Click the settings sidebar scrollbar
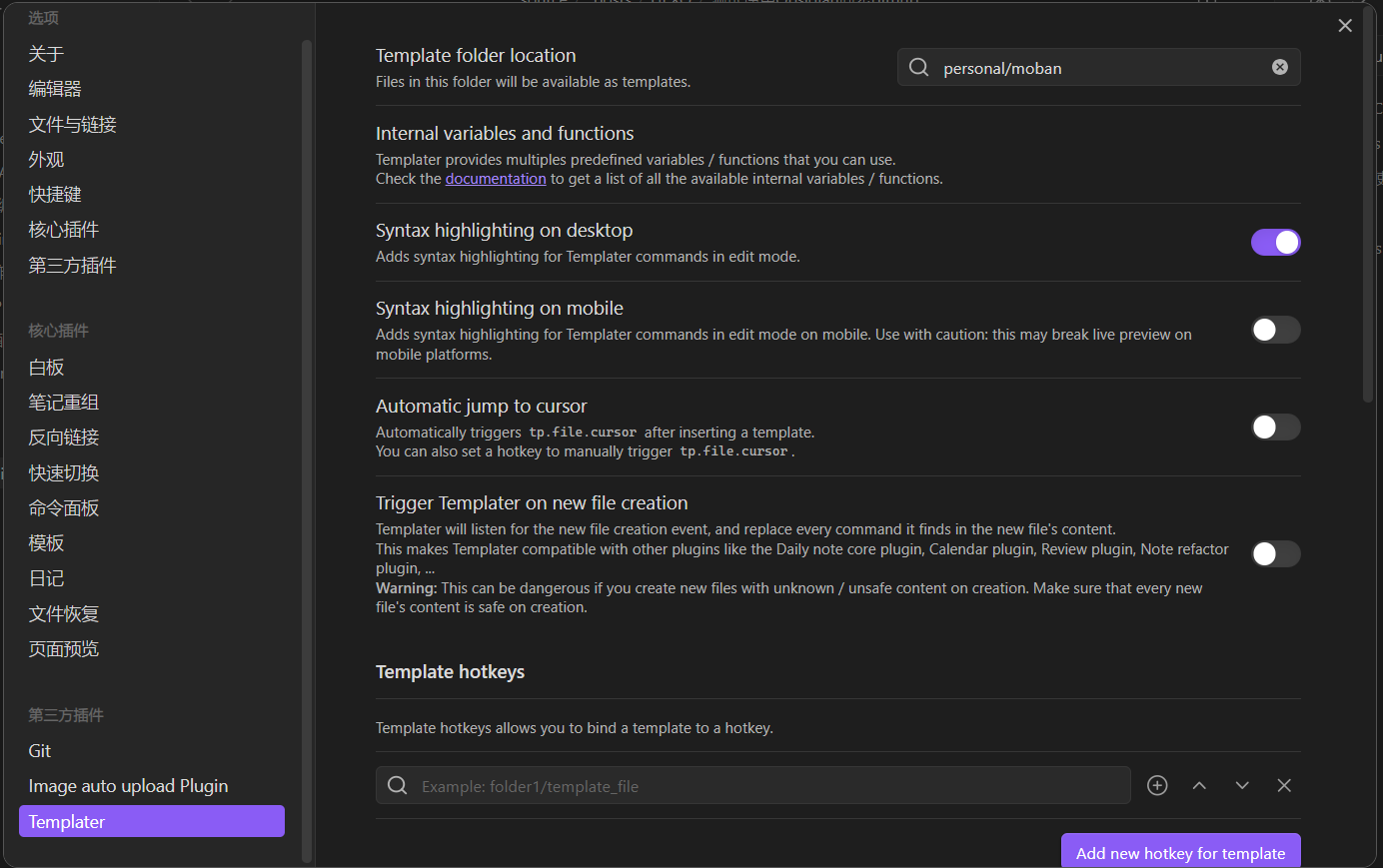The height and width of the screenshot is (868, 1383). point(307,449)
